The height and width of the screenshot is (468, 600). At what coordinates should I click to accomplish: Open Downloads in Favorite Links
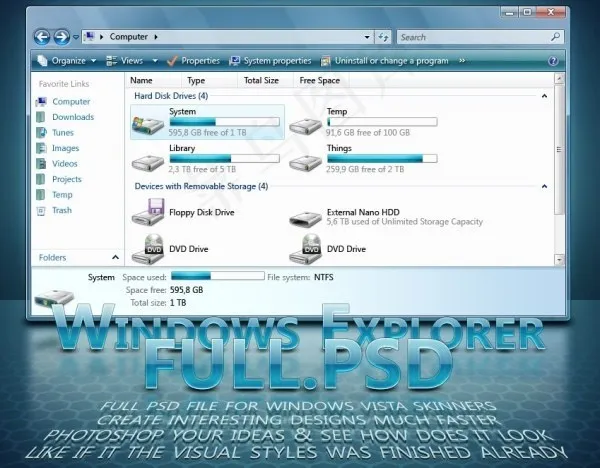tap(73, 117)
